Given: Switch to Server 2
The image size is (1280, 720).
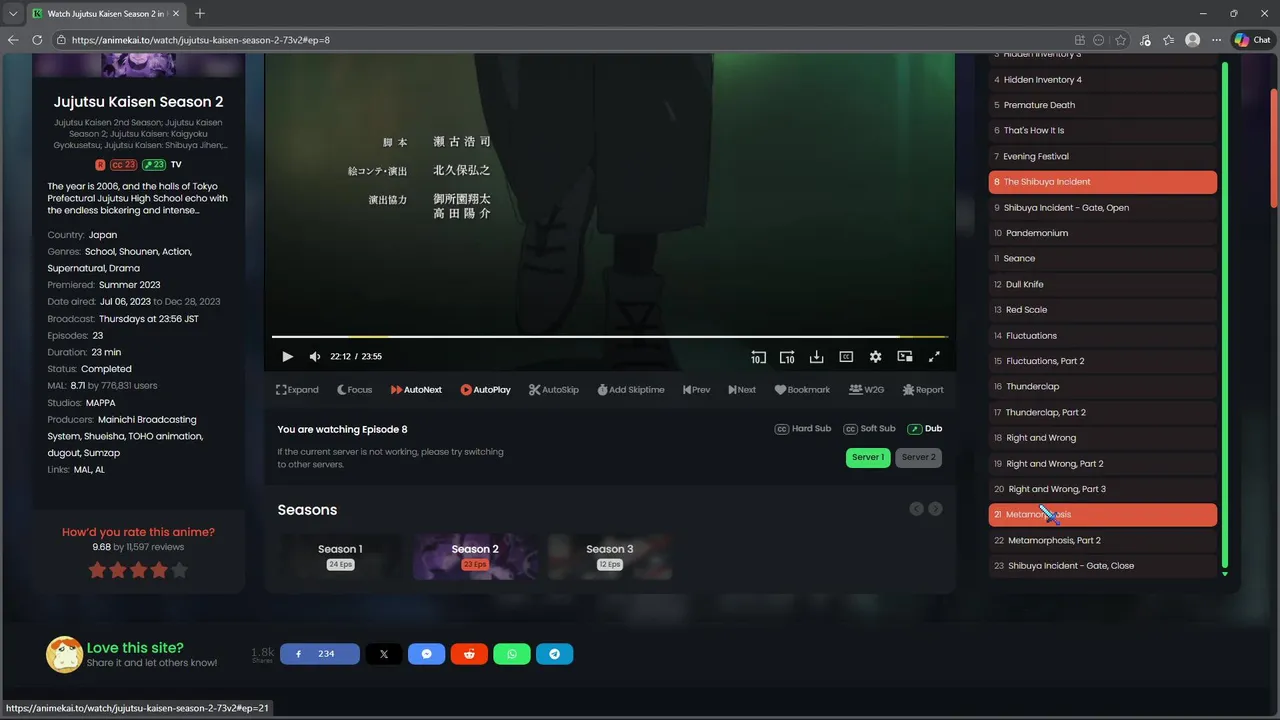Looking at the screenshot, I should [x=918, y=458].
